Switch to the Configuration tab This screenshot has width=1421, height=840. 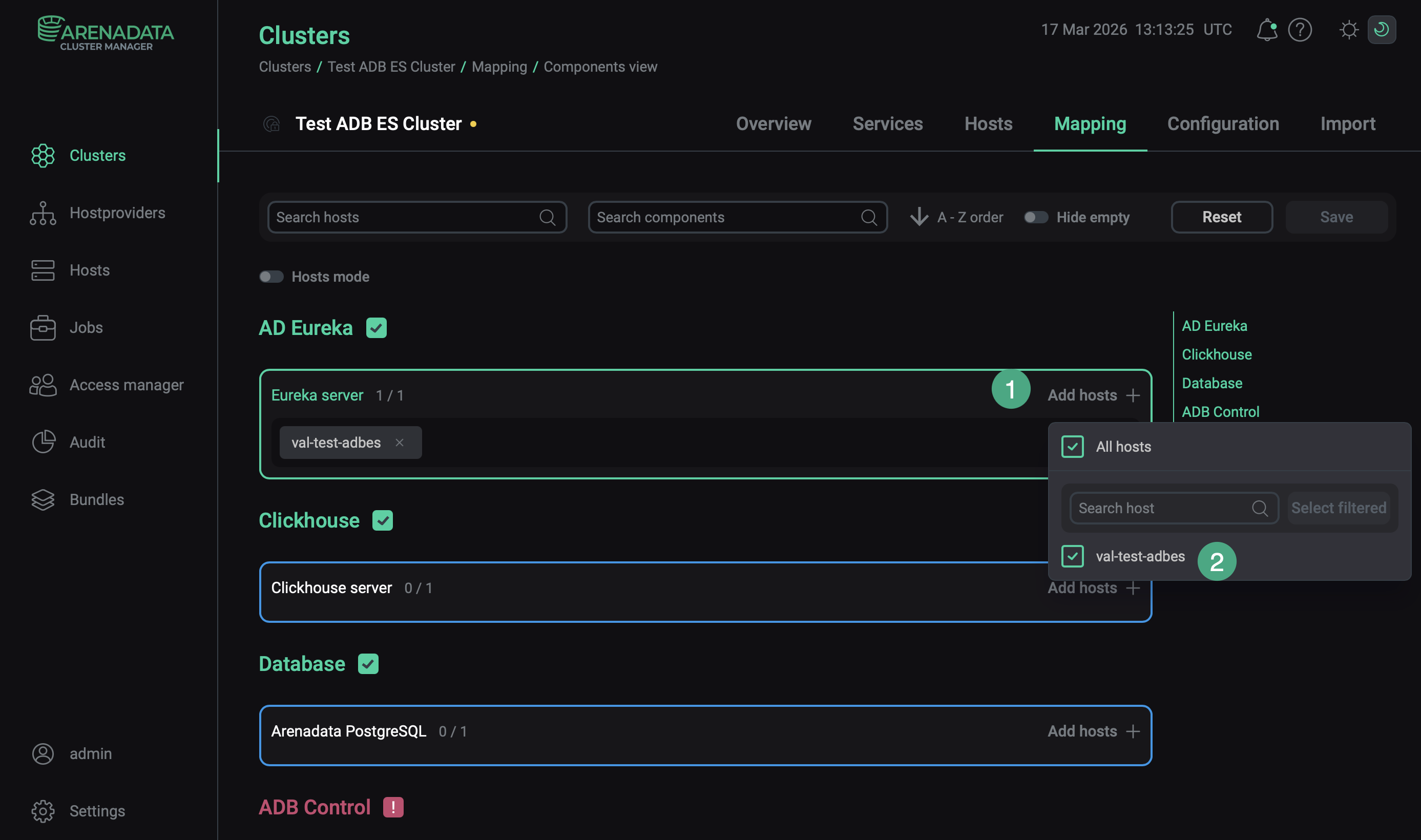click(x=1223, y=123)
